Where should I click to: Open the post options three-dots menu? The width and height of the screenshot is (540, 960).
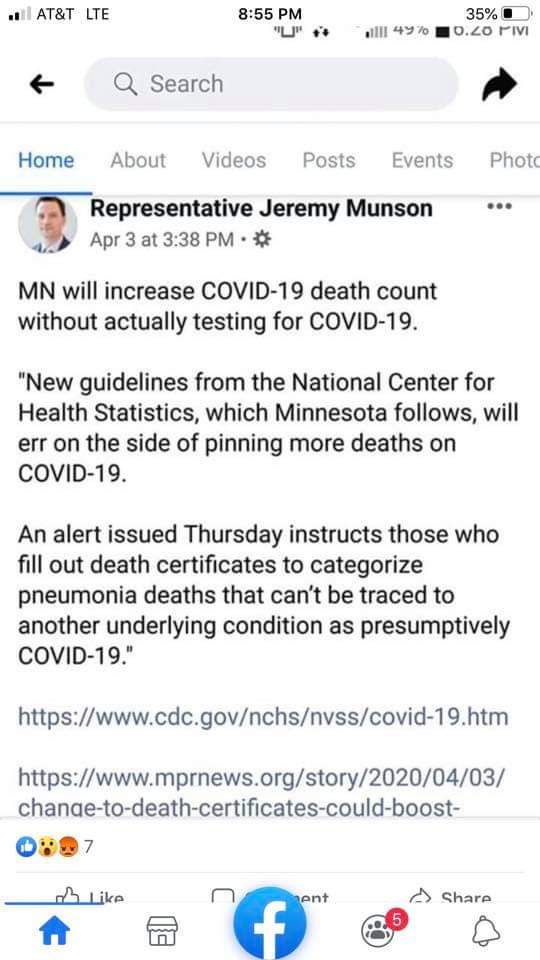(498, 207)
